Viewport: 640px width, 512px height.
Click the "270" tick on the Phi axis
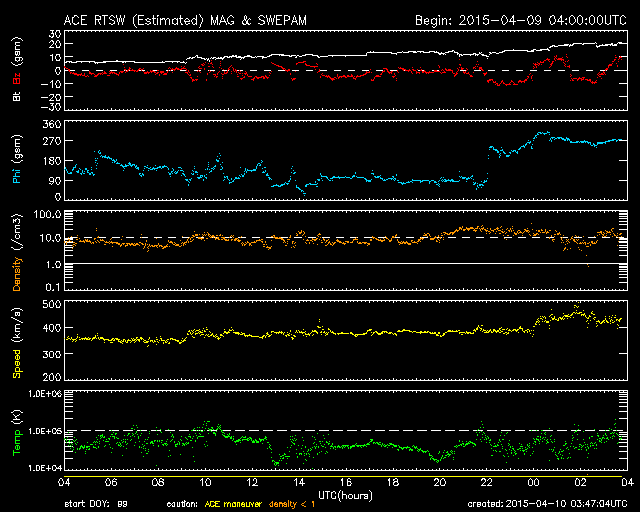[x=52, y=141]
